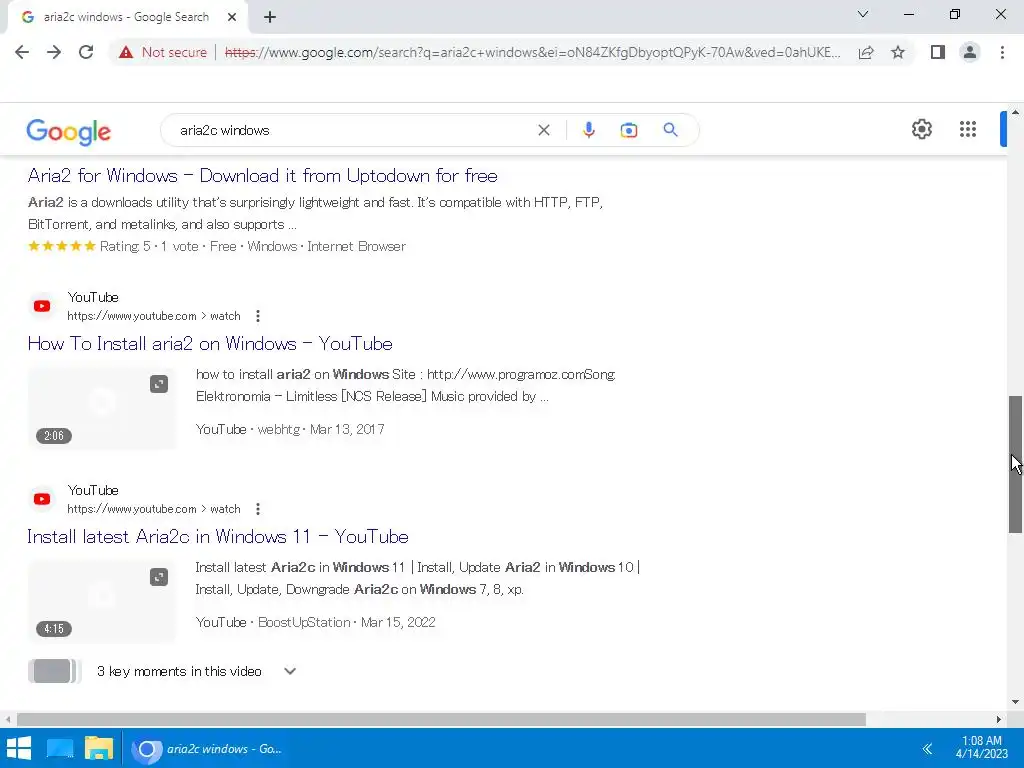1024x768 pixels.
Task: Open File Explorer from taskbar
Action: point(99,748)
